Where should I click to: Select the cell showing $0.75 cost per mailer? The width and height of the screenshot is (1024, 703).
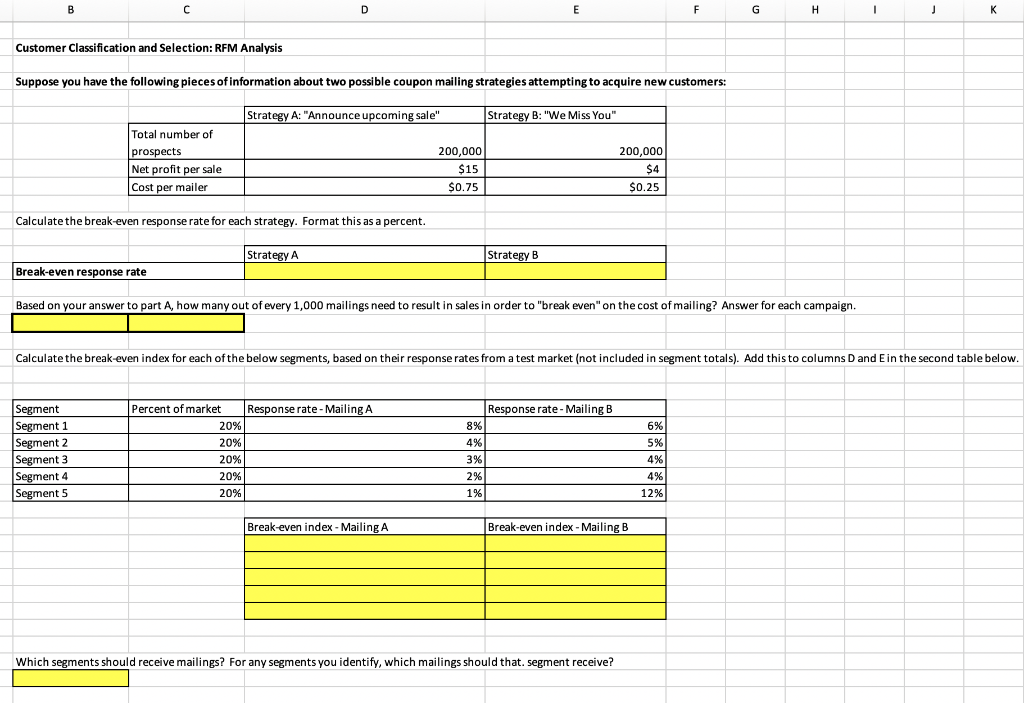tap(364, 186)
